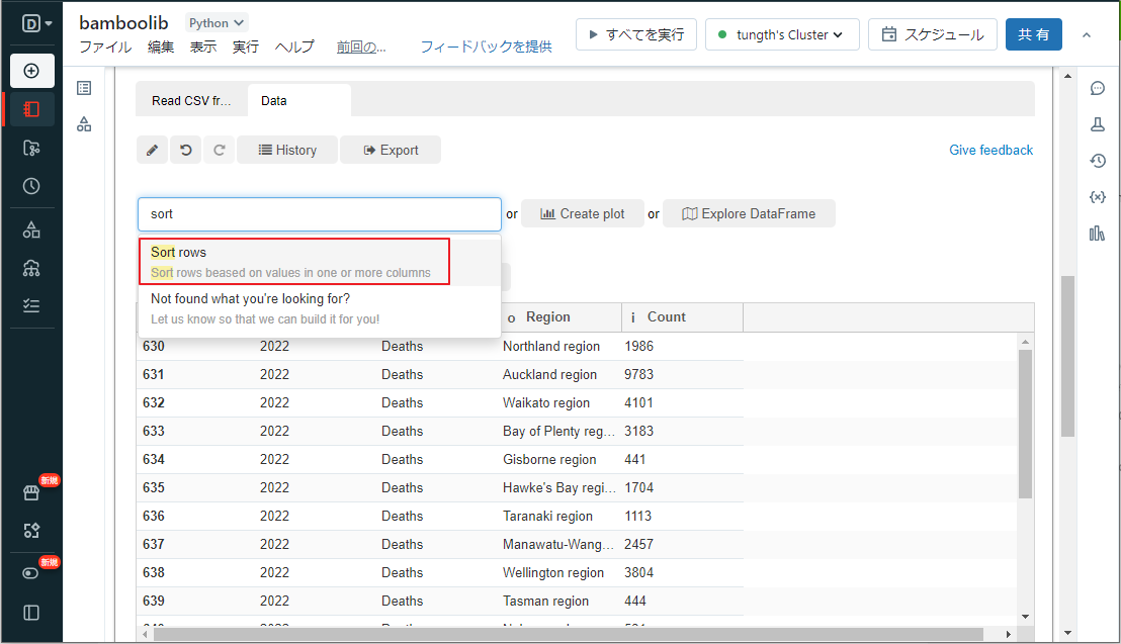This screenshot has height=644, width=1121.
Task: Expand the Python language dropdown
Action: pyautogui.click(x=217, y=23)
